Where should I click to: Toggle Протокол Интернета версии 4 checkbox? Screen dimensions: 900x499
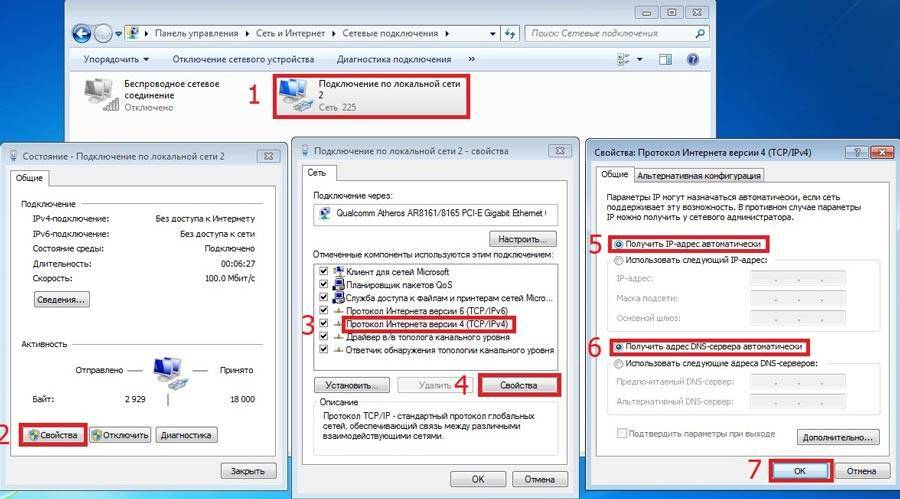point(324,324)
